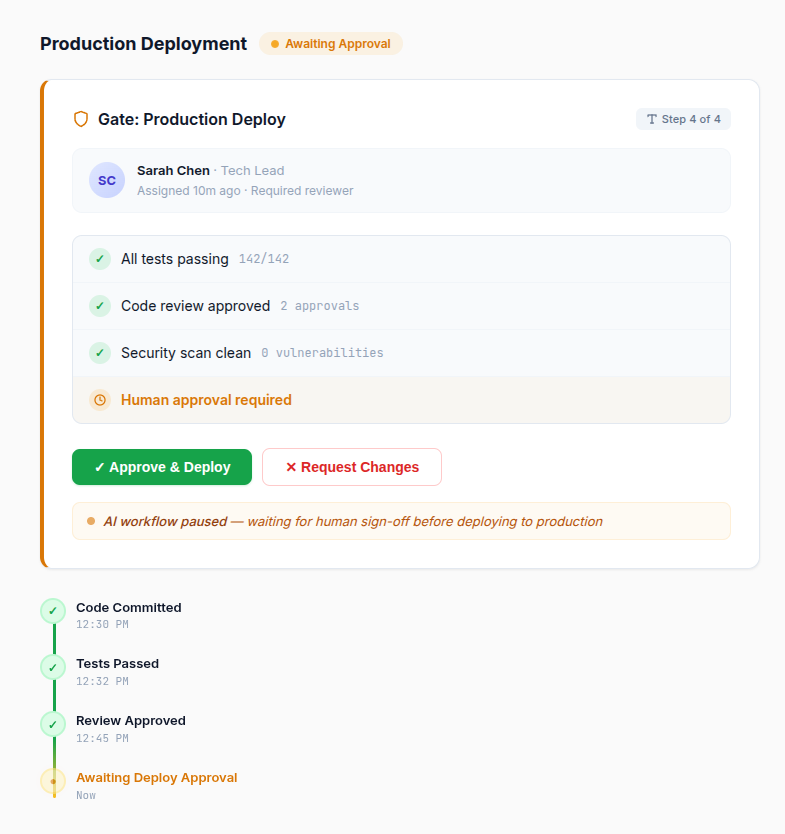Viewport: 785px width, 834px height.
Task: Click the clock icon on Human approval required
Action: click(x=99, y=399)
